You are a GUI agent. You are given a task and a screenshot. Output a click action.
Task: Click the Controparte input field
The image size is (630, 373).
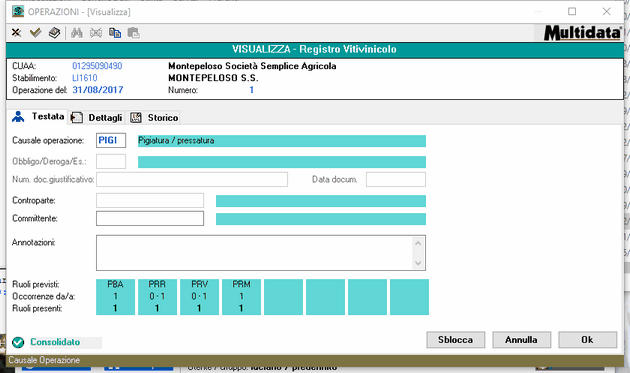coord(150,201)
